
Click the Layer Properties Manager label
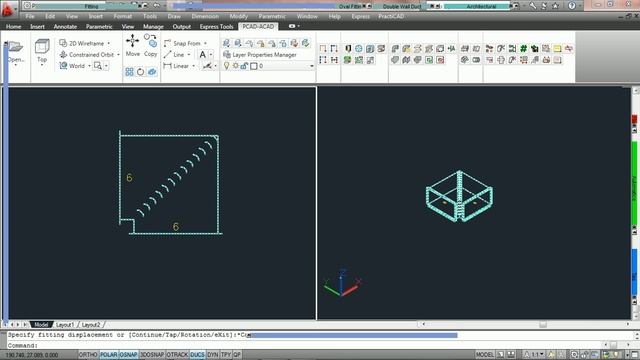point(264,55)
